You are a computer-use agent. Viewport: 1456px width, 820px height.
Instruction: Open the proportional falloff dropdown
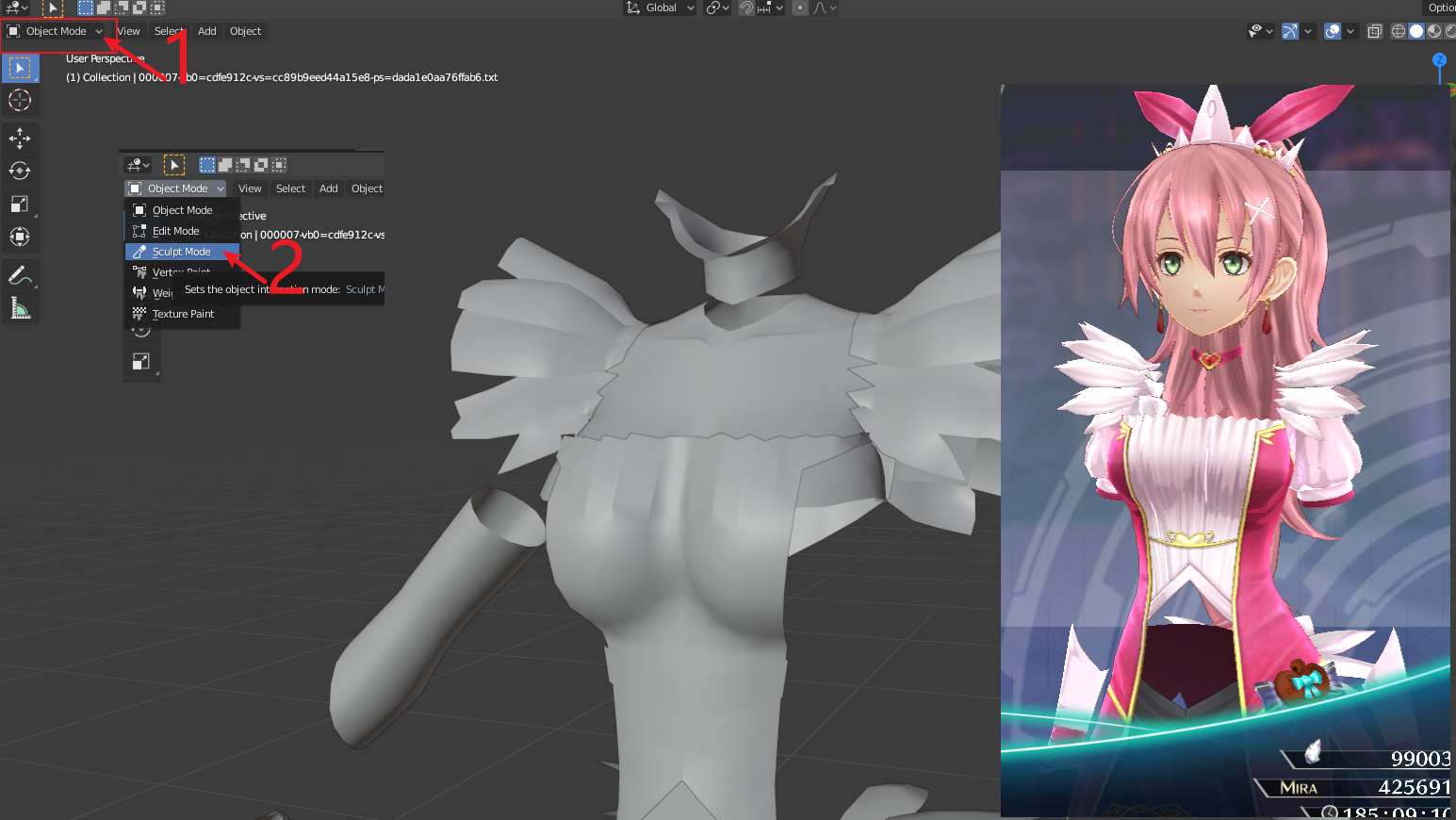click(825, 8)
